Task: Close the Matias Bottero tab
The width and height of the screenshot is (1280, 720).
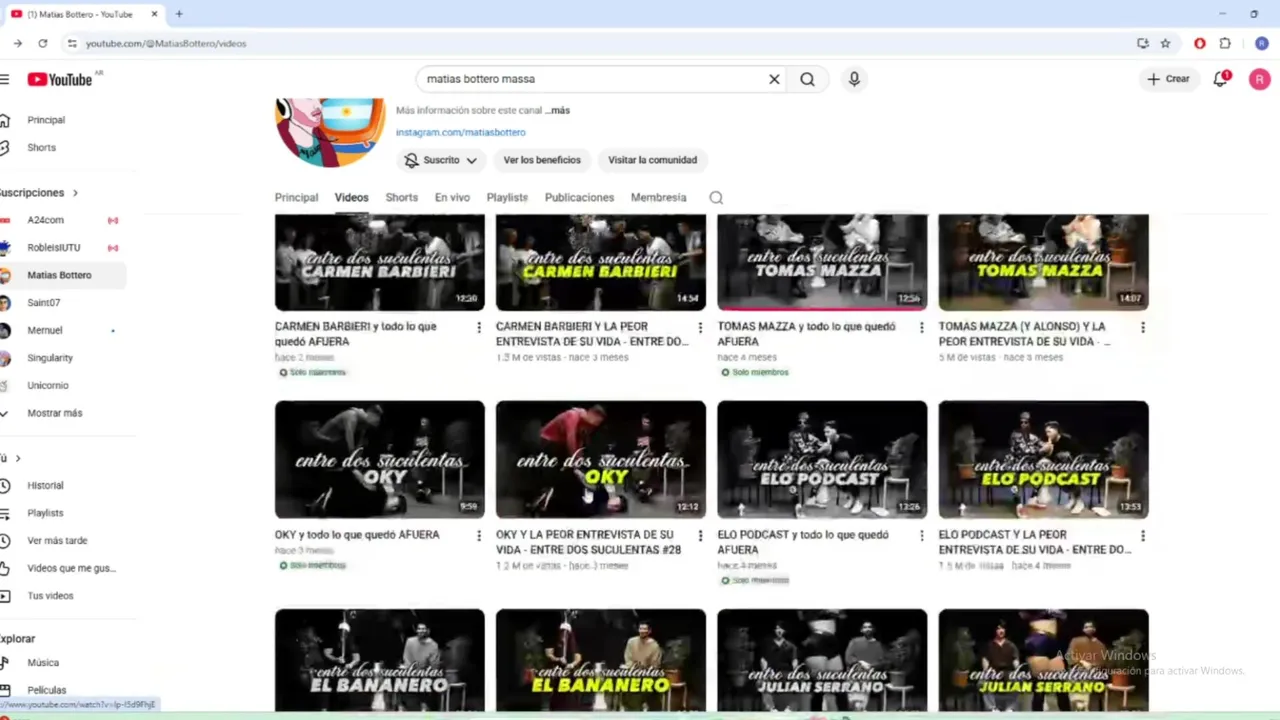Action: [x=154, y=14]
